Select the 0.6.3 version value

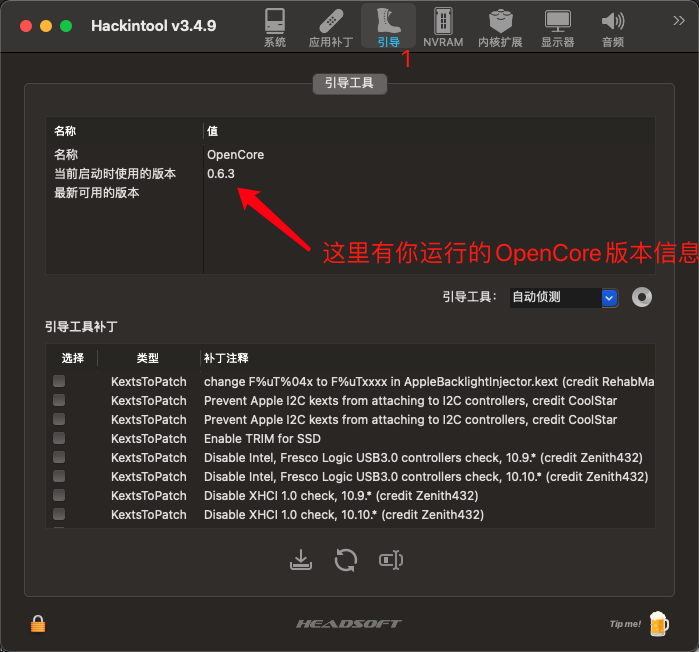click(x=221, y=174)
